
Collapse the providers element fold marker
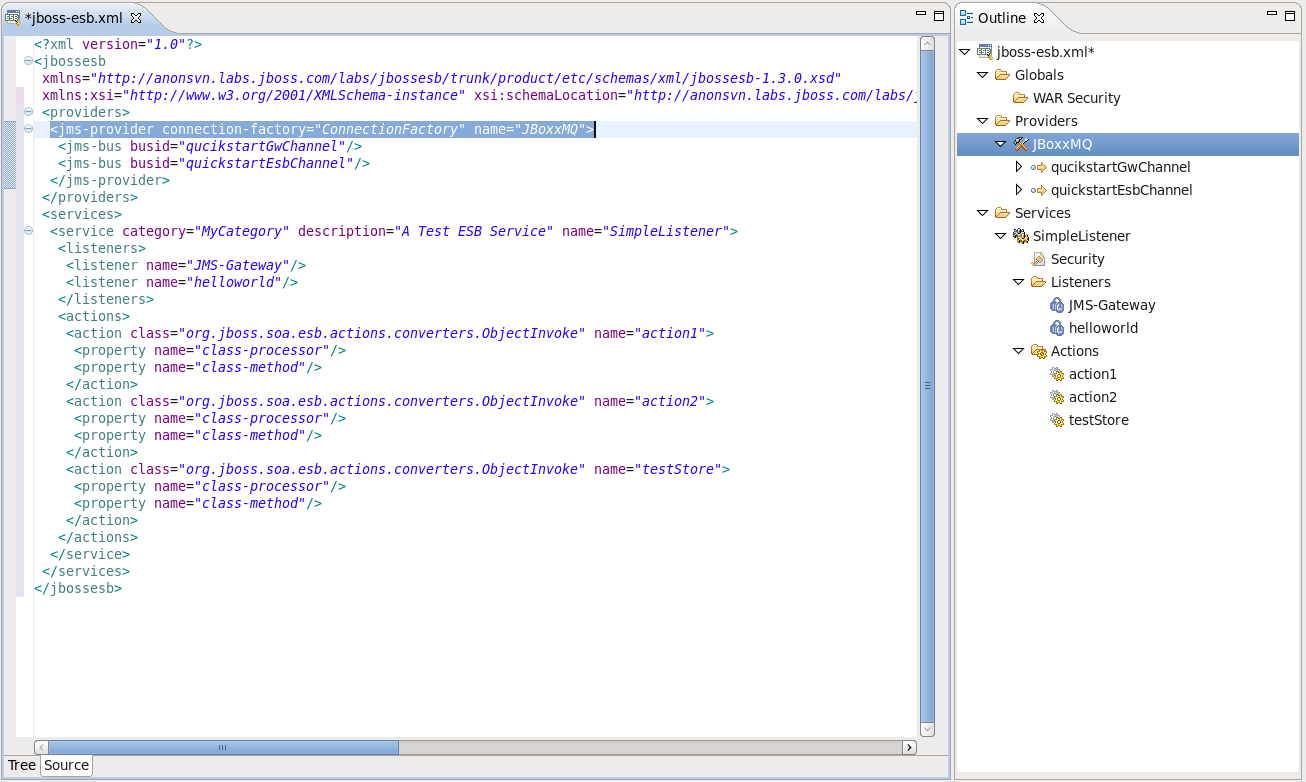pyautogui.click(x=29, y=112)
